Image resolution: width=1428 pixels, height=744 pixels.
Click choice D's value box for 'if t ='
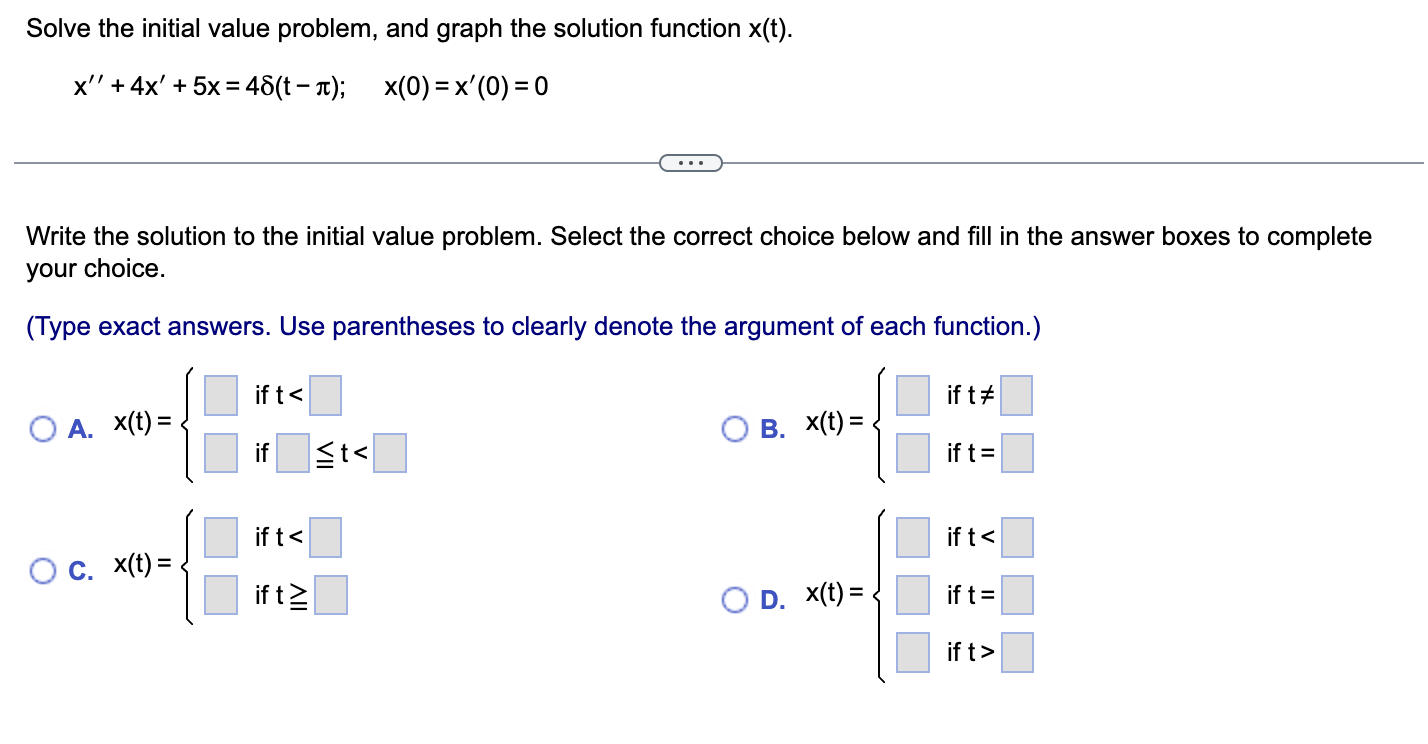[x=912, y=594]
